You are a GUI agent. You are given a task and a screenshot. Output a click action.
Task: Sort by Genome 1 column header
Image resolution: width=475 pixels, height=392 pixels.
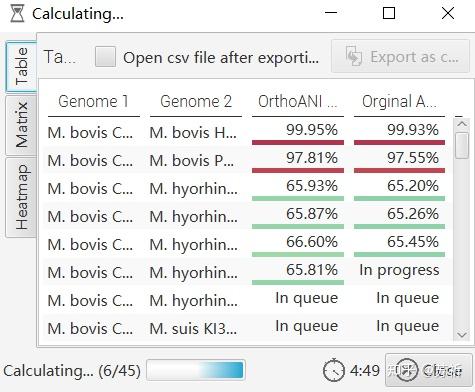click(x=94, y=102)
